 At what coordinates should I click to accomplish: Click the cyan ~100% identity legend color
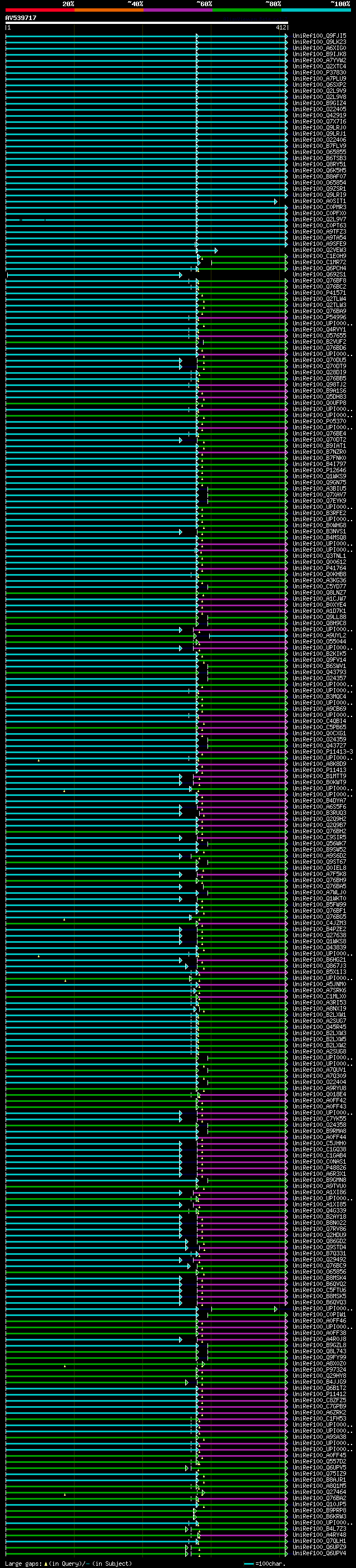point(316,10)
